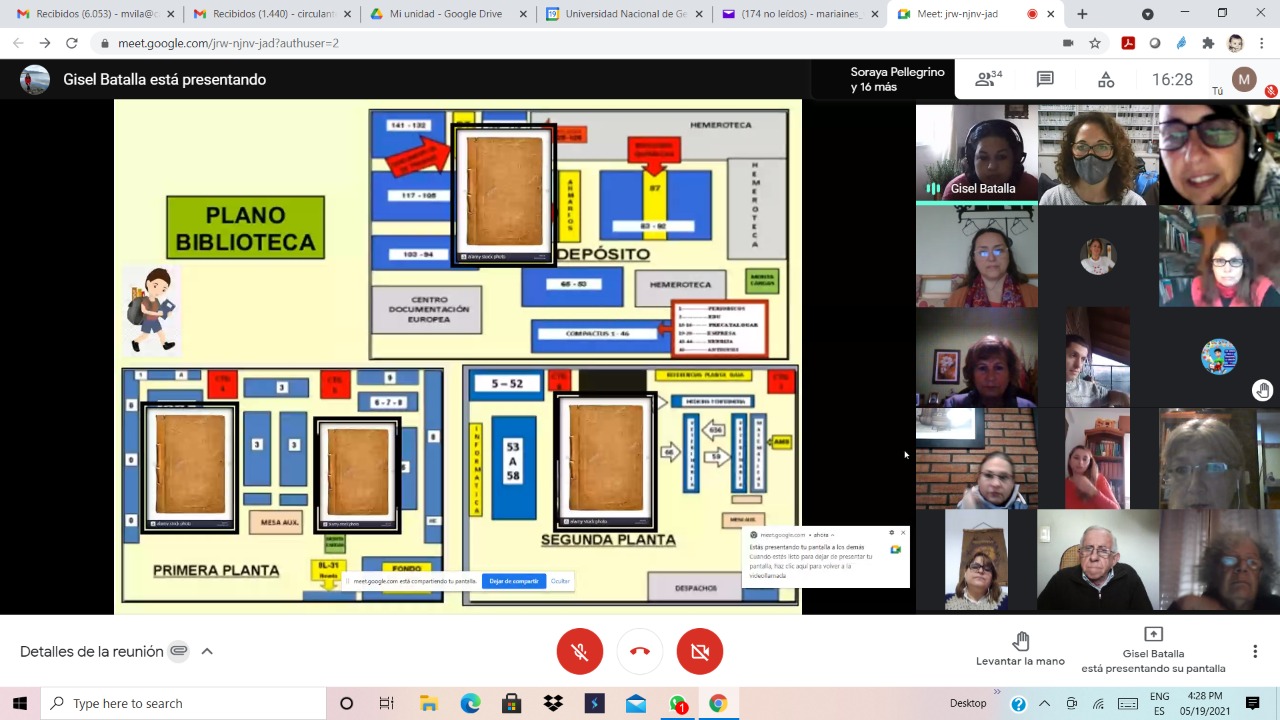The image size is (1280, 720).
Task: Click the Levantar la mano hand icon
Action: (1020, 641)
